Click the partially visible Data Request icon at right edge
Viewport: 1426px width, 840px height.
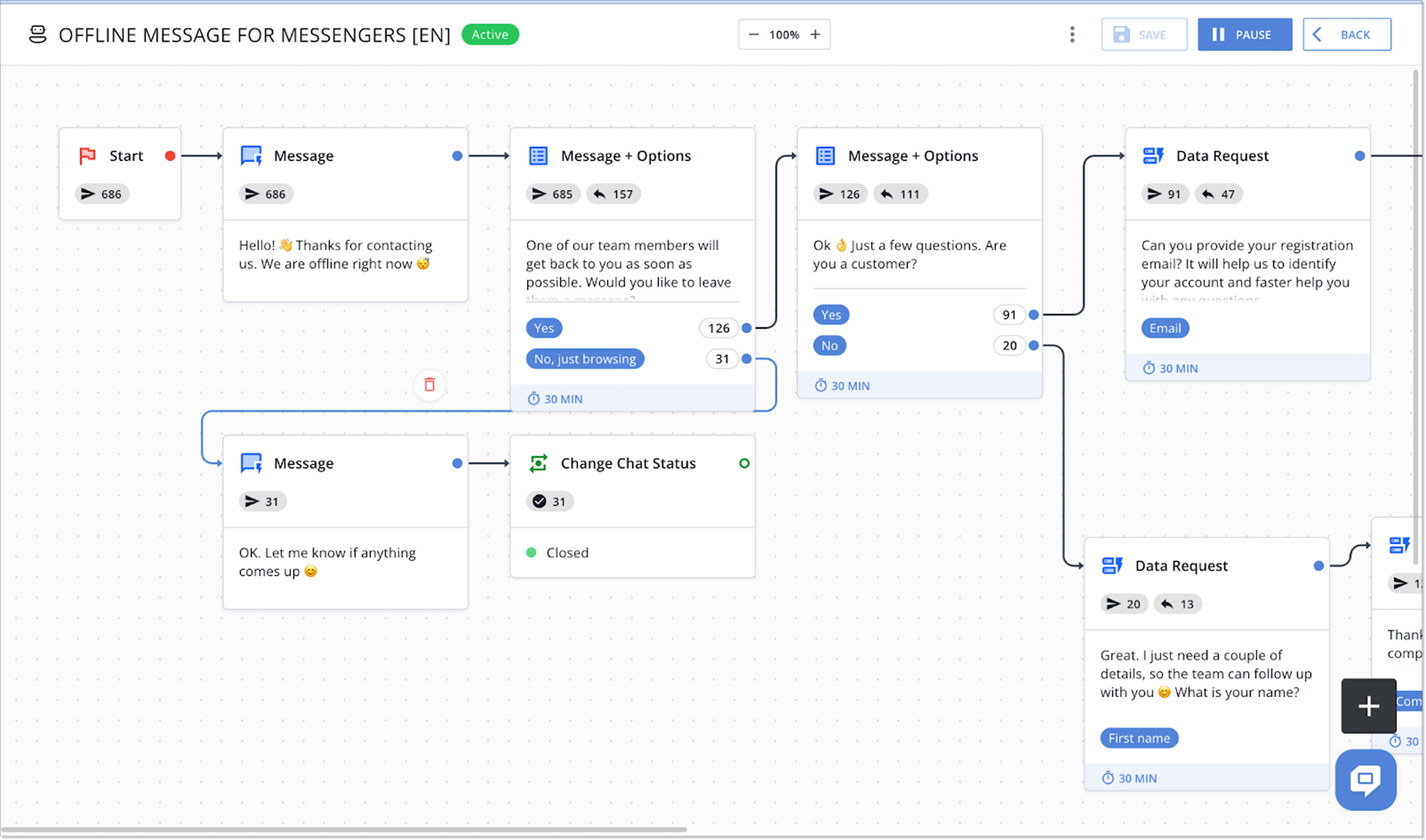[x=1399, y=545]
